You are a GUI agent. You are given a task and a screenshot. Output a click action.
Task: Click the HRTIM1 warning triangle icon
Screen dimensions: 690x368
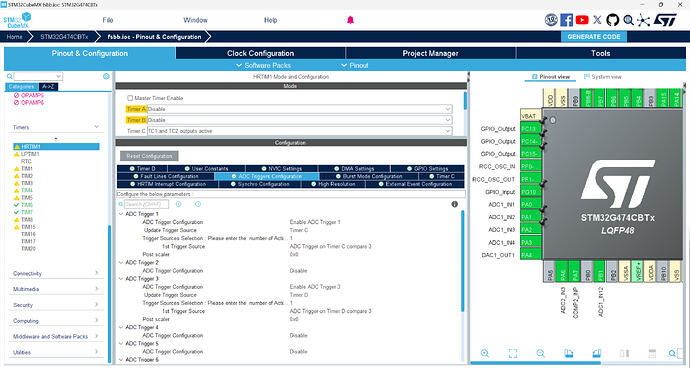pos(17,147)
